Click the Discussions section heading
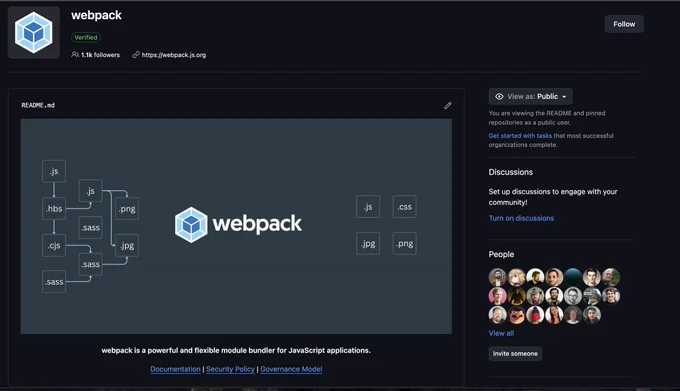This screenshot has height=391, width=680. [x=510, y=172]
